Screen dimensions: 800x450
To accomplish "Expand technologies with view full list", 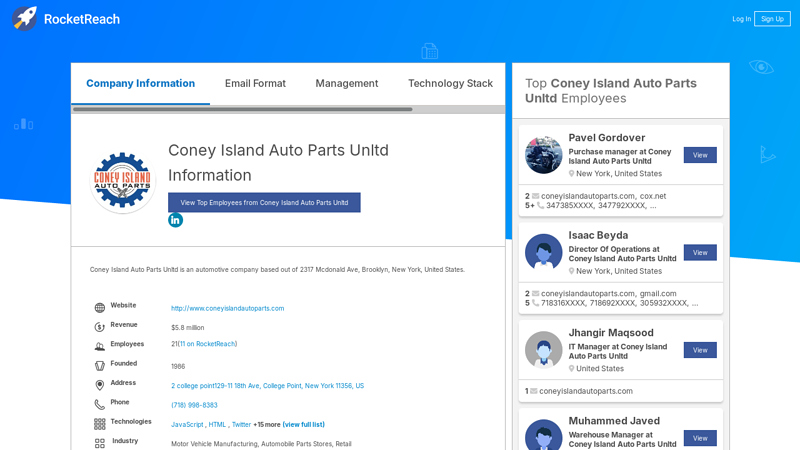I will pos(304,424).
